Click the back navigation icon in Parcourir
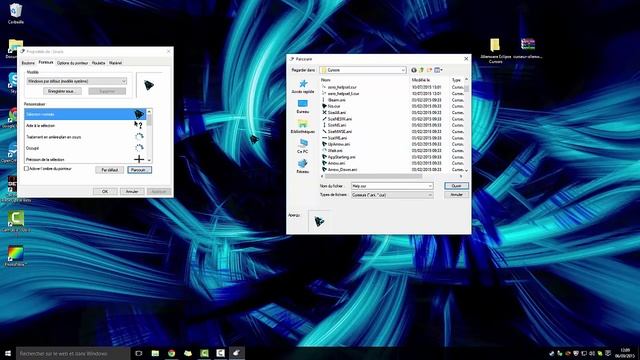 pyautogui.click(x=414, y=70)
